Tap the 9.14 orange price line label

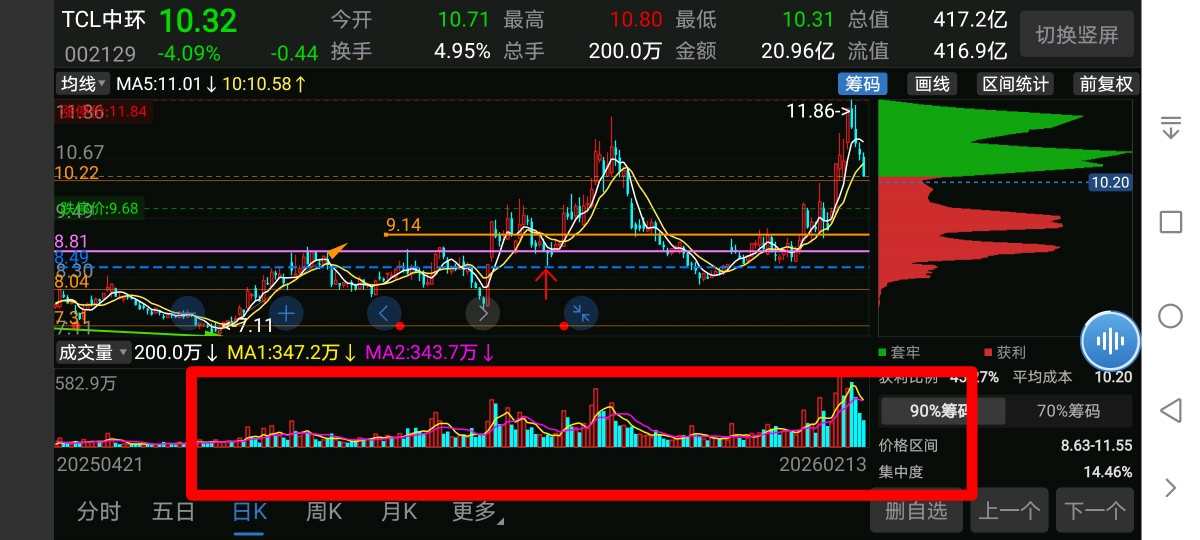tap(403, 225)
